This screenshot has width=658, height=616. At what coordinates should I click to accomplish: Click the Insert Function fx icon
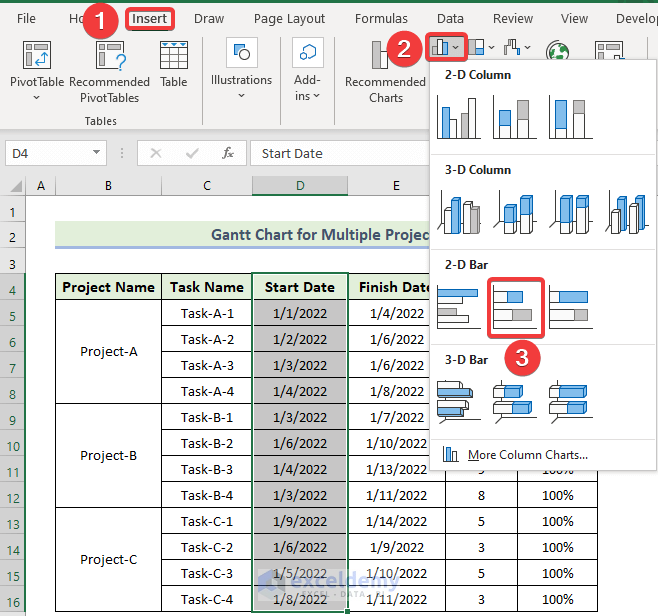click(228, 153)
